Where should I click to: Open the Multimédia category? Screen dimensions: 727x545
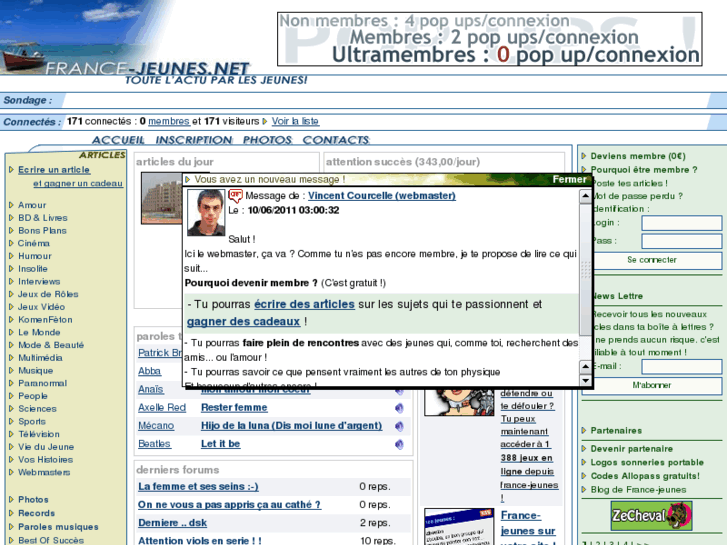pos(40,358)
